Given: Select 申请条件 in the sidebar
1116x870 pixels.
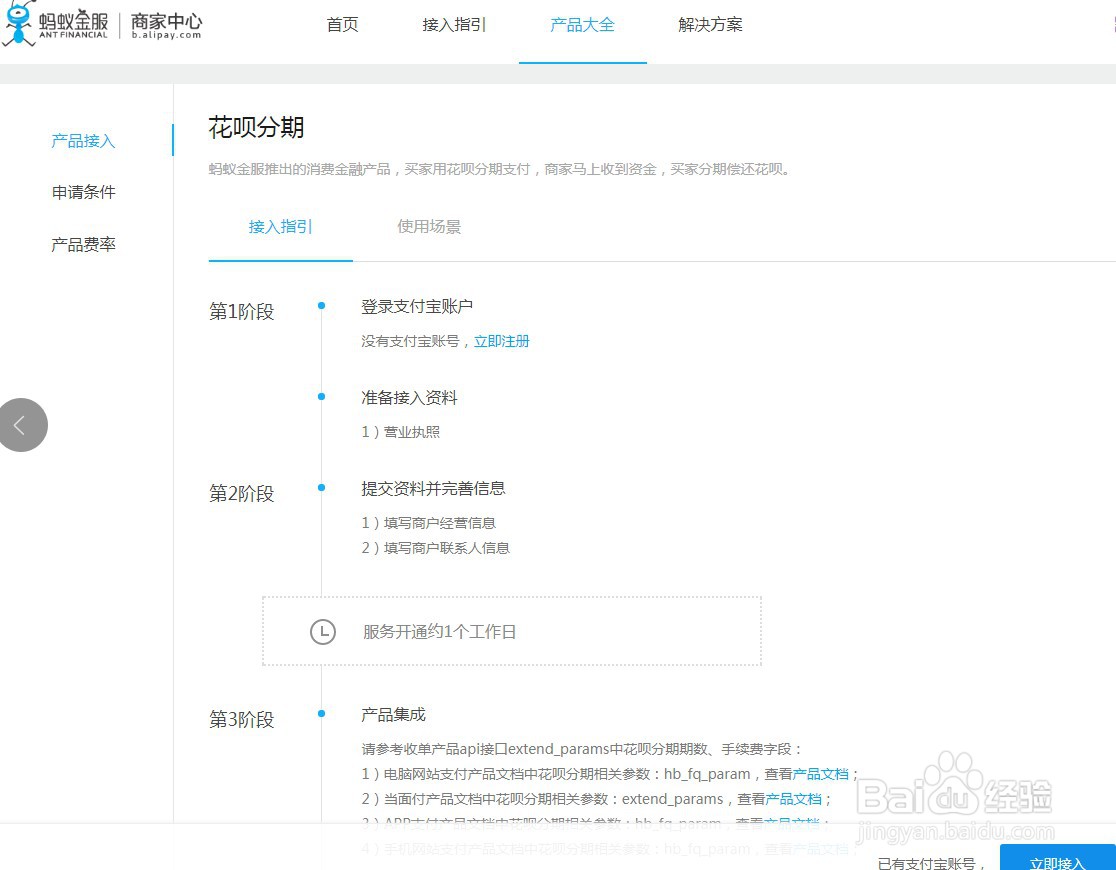Looking at the screenshot, I should tap(83, 192).
